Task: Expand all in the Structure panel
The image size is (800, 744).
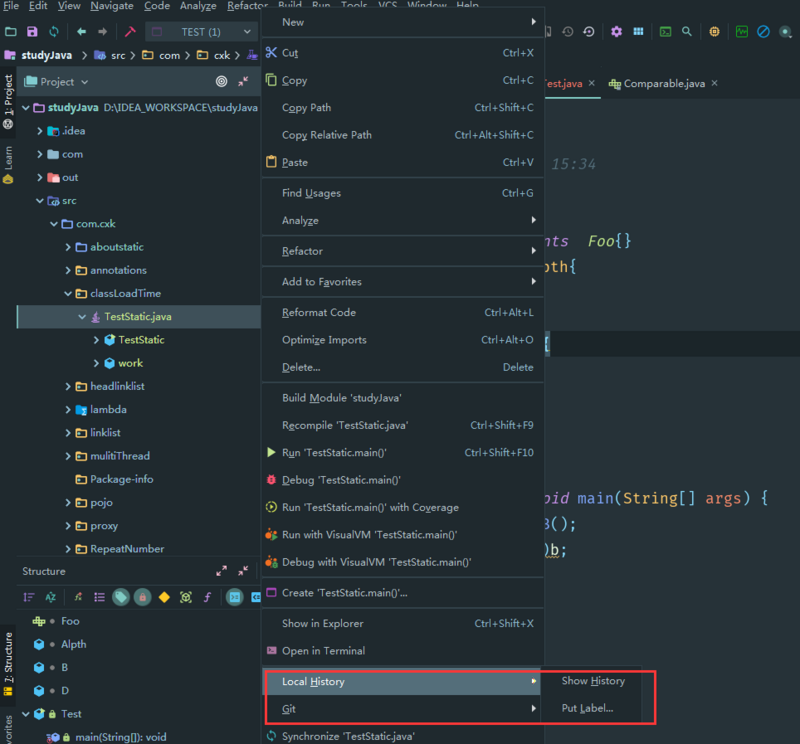Action: click(221, 571)
